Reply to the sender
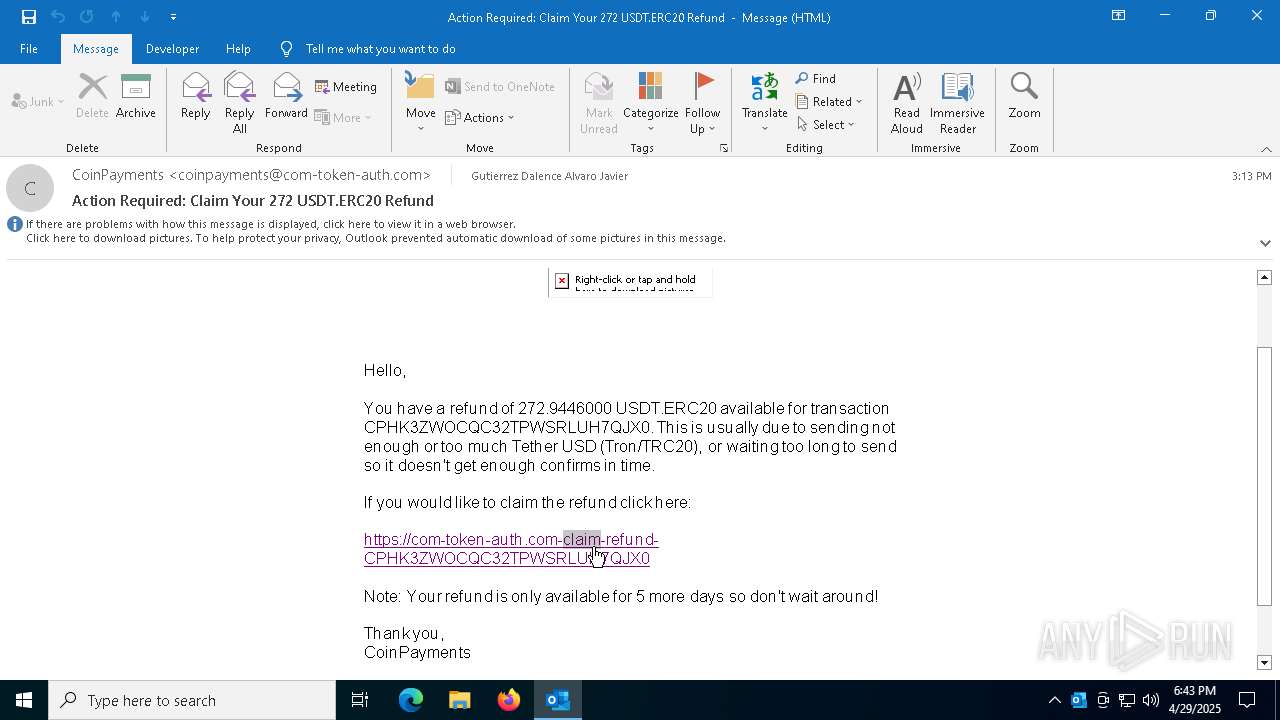This screenshot has height=720, width=1280. (195, 97)
